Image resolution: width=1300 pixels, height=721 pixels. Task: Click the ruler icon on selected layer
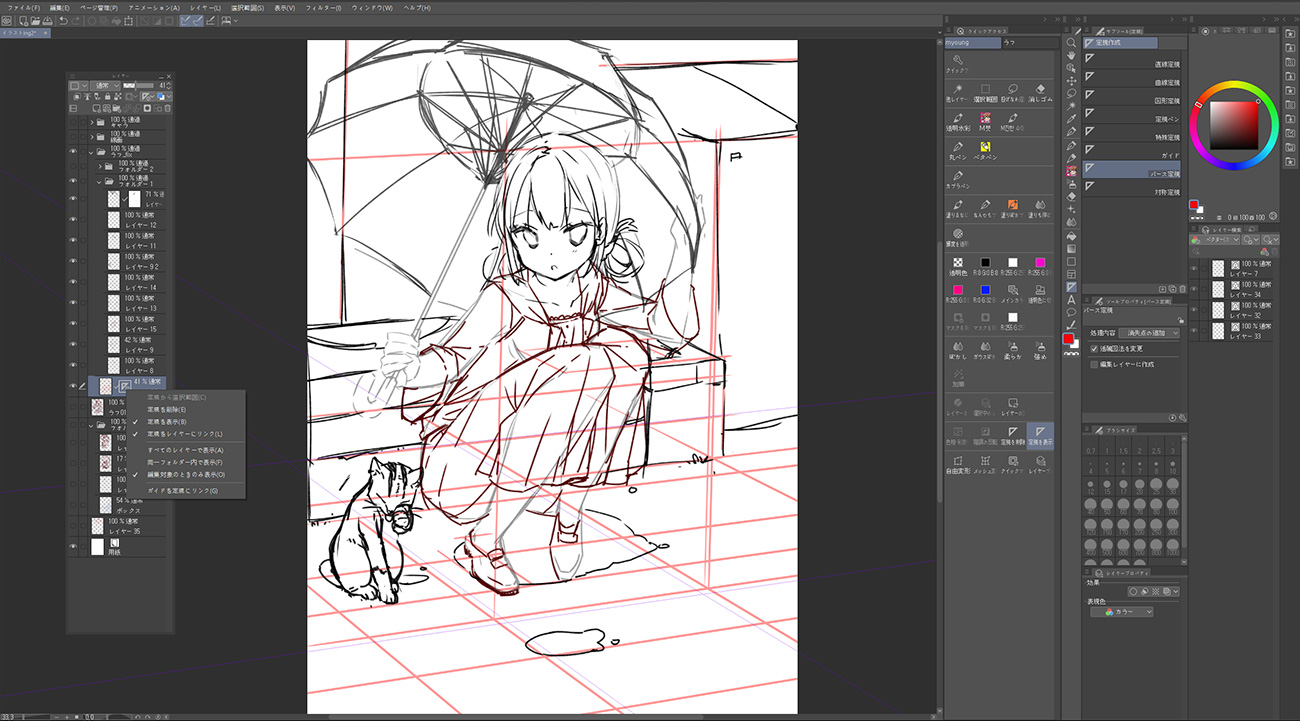tap(124, 386)
